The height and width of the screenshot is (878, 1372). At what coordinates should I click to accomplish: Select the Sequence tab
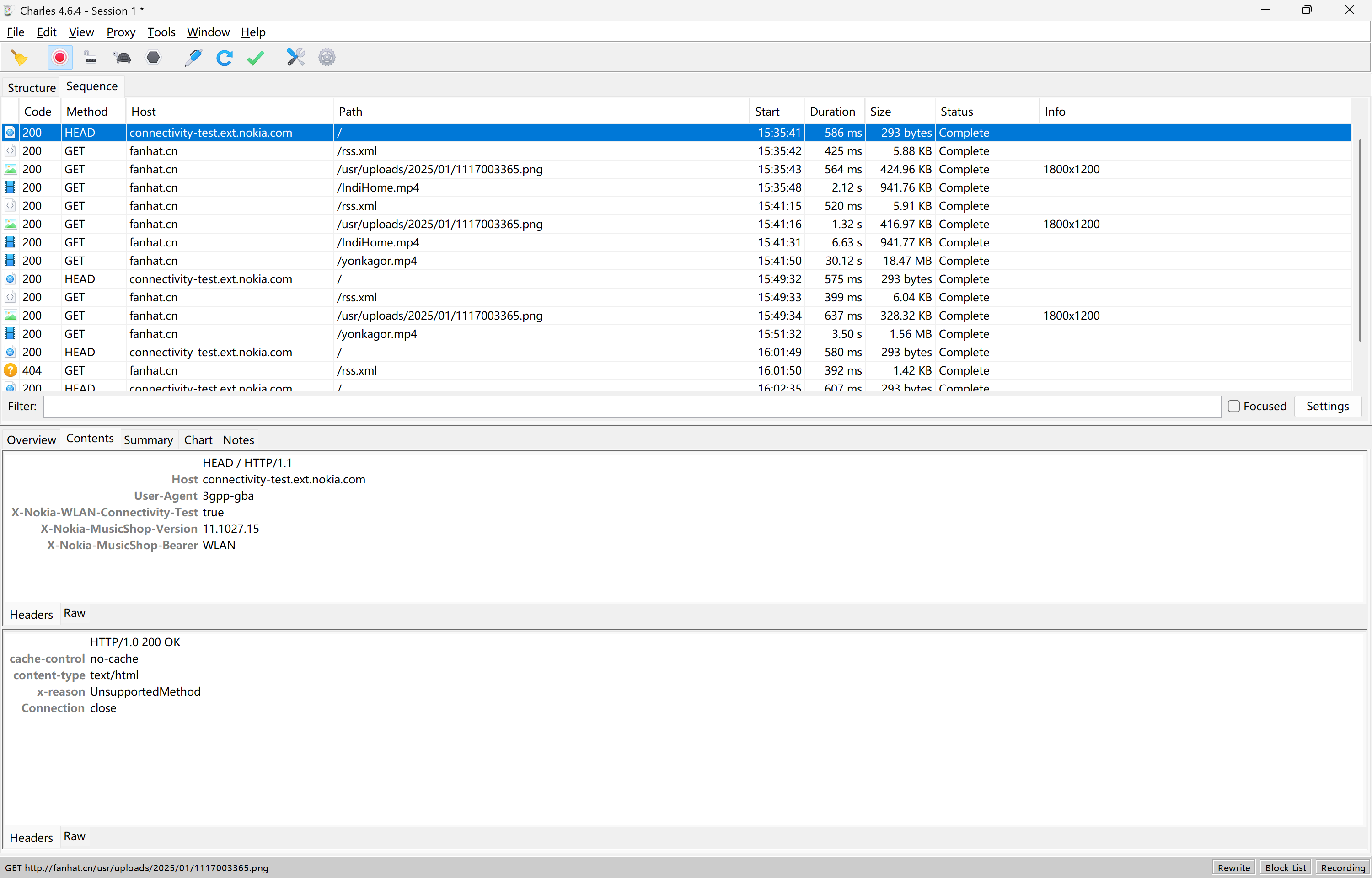click(x=92, y=86)
